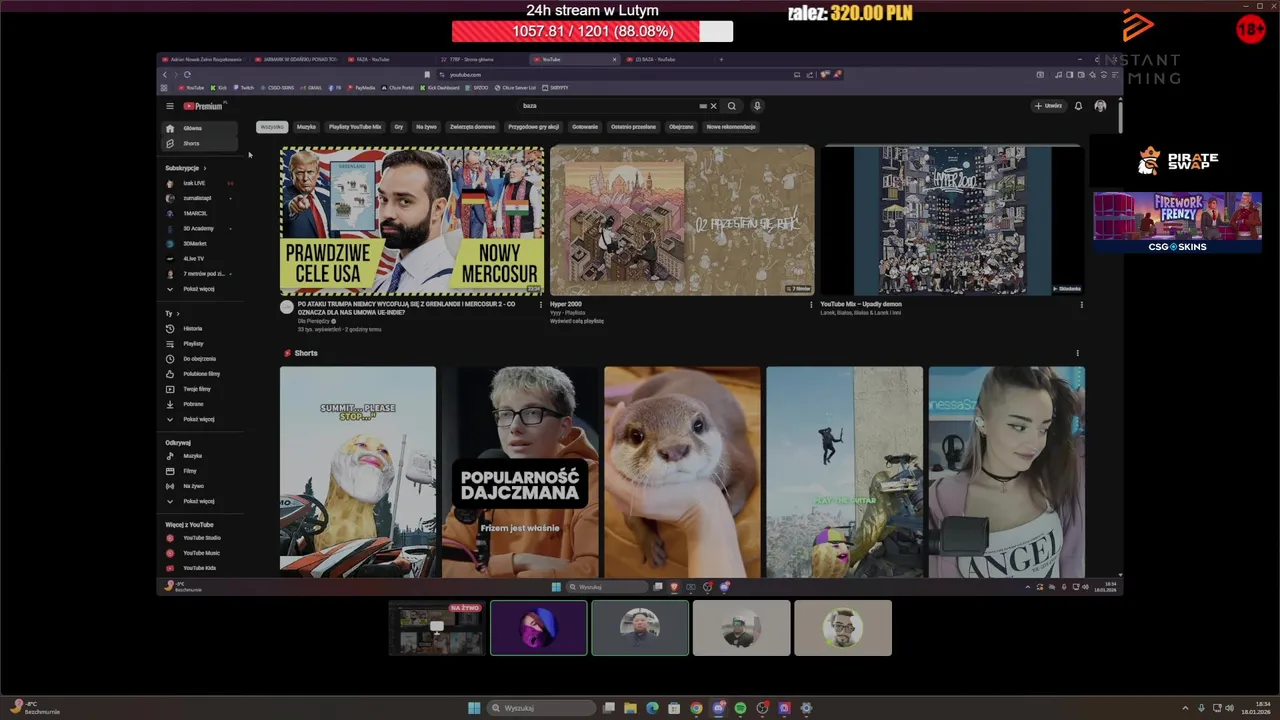Open Prawdziwe cele USA video thumbnail

(x=412, y=221)
